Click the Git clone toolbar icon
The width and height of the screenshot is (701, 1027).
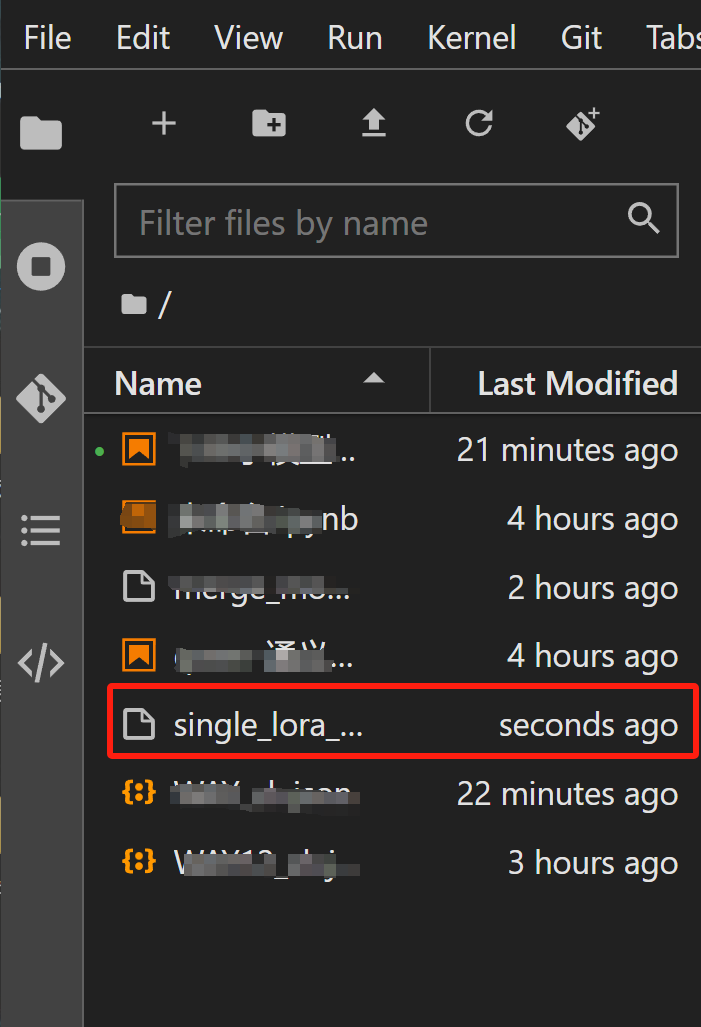pos(583,123)
